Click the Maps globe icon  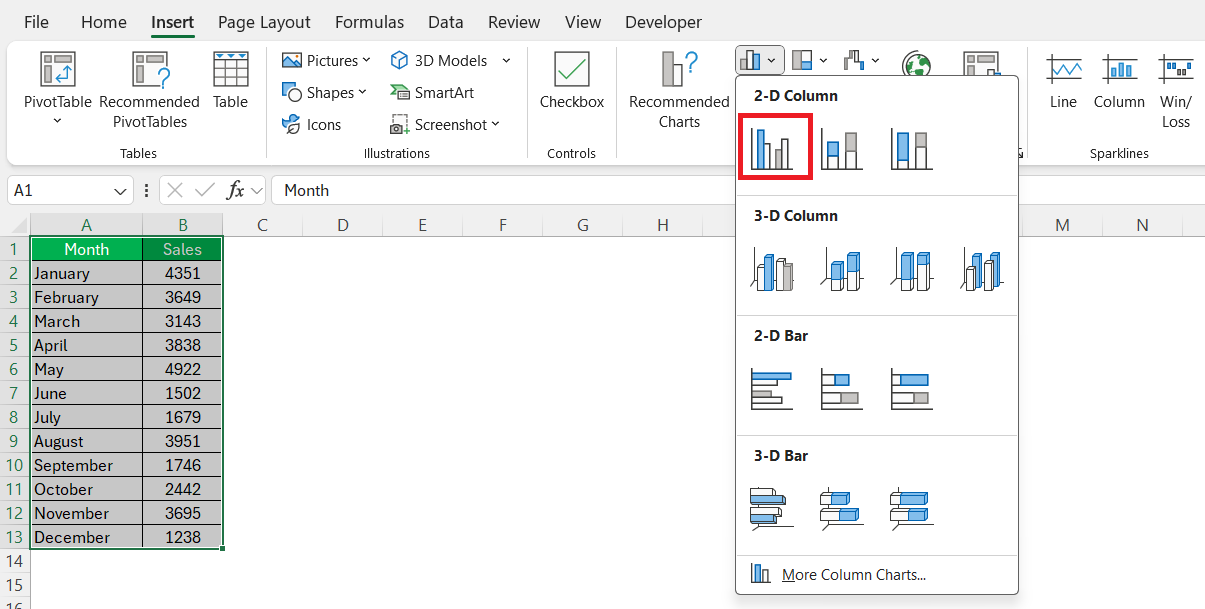pyautogui.click(x=916, y=64)
